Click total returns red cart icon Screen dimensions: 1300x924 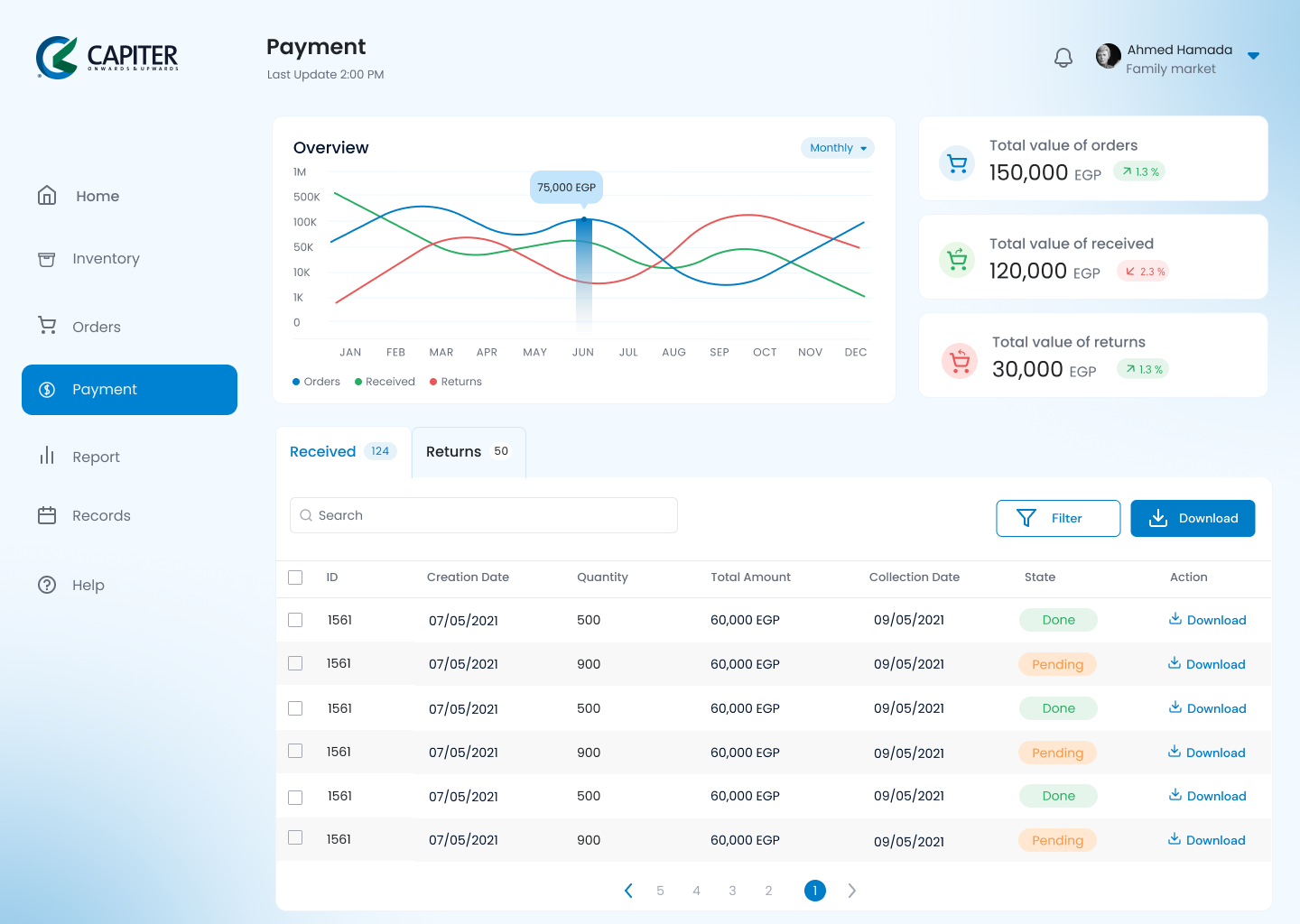coord(960,361)
